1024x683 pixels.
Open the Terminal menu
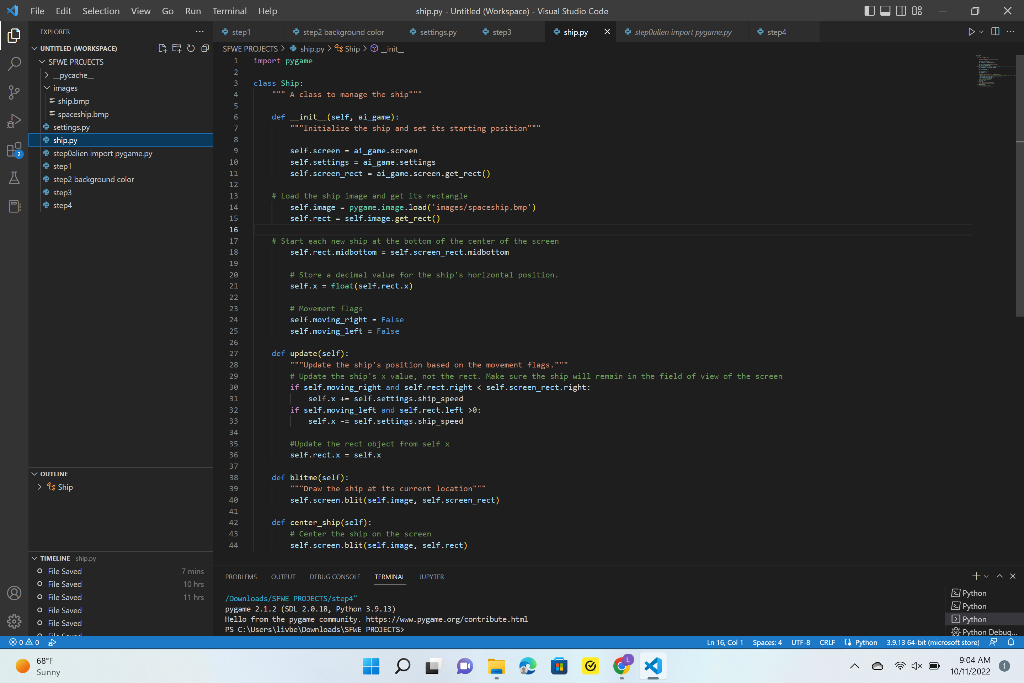point(231,11)
